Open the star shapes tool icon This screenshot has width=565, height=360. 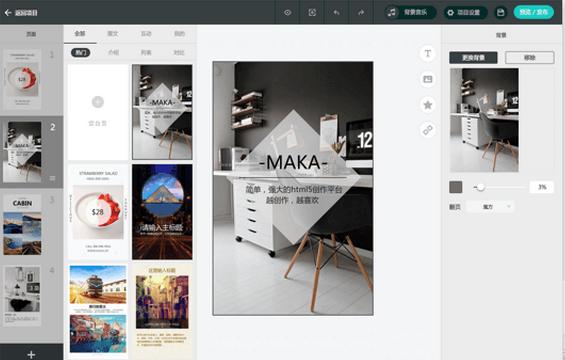pos(428,105)
